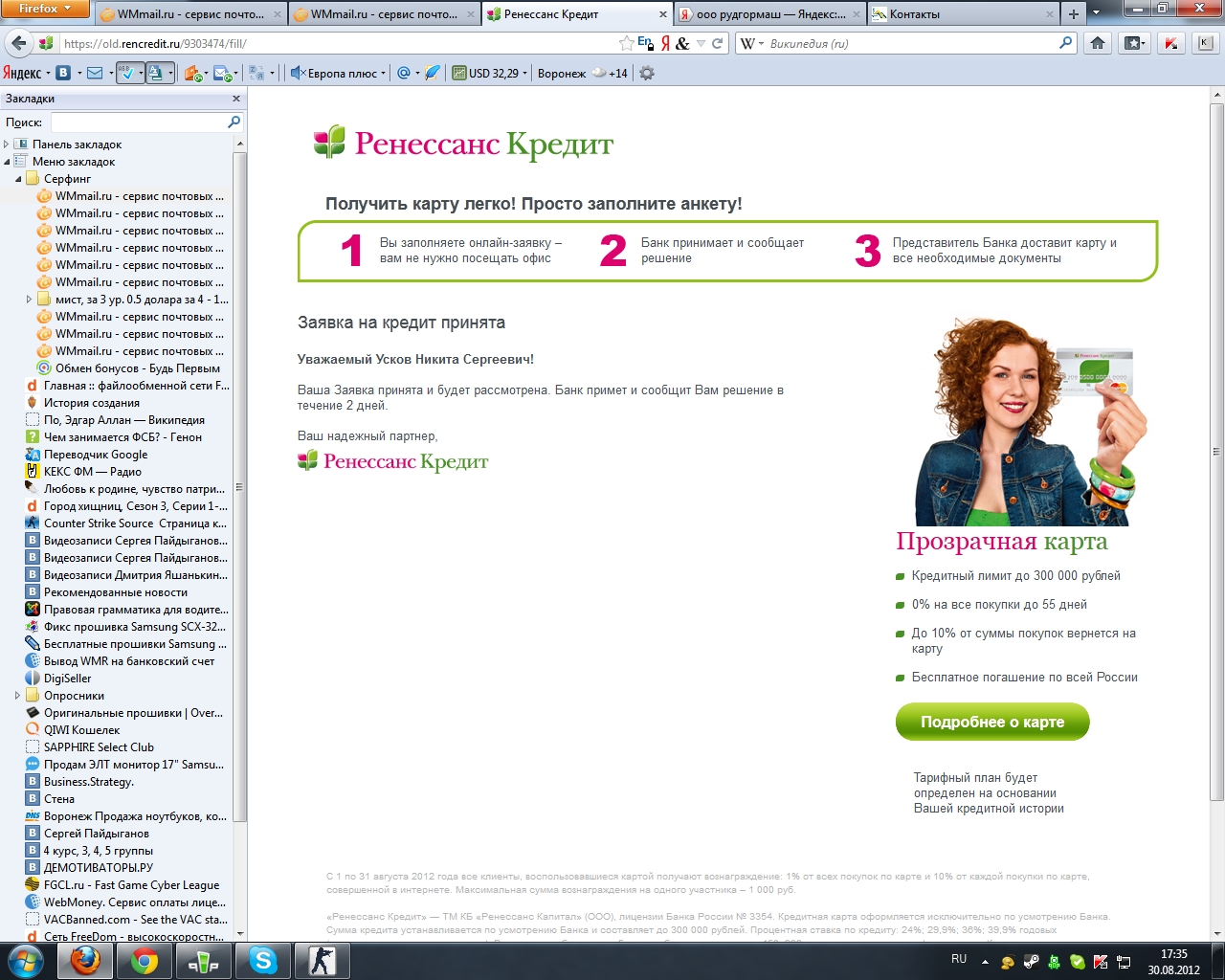Open the @ mail icon in the toolbar
Image resolution: width=1225 pixels, height=980 pixels.
[403, 73]
